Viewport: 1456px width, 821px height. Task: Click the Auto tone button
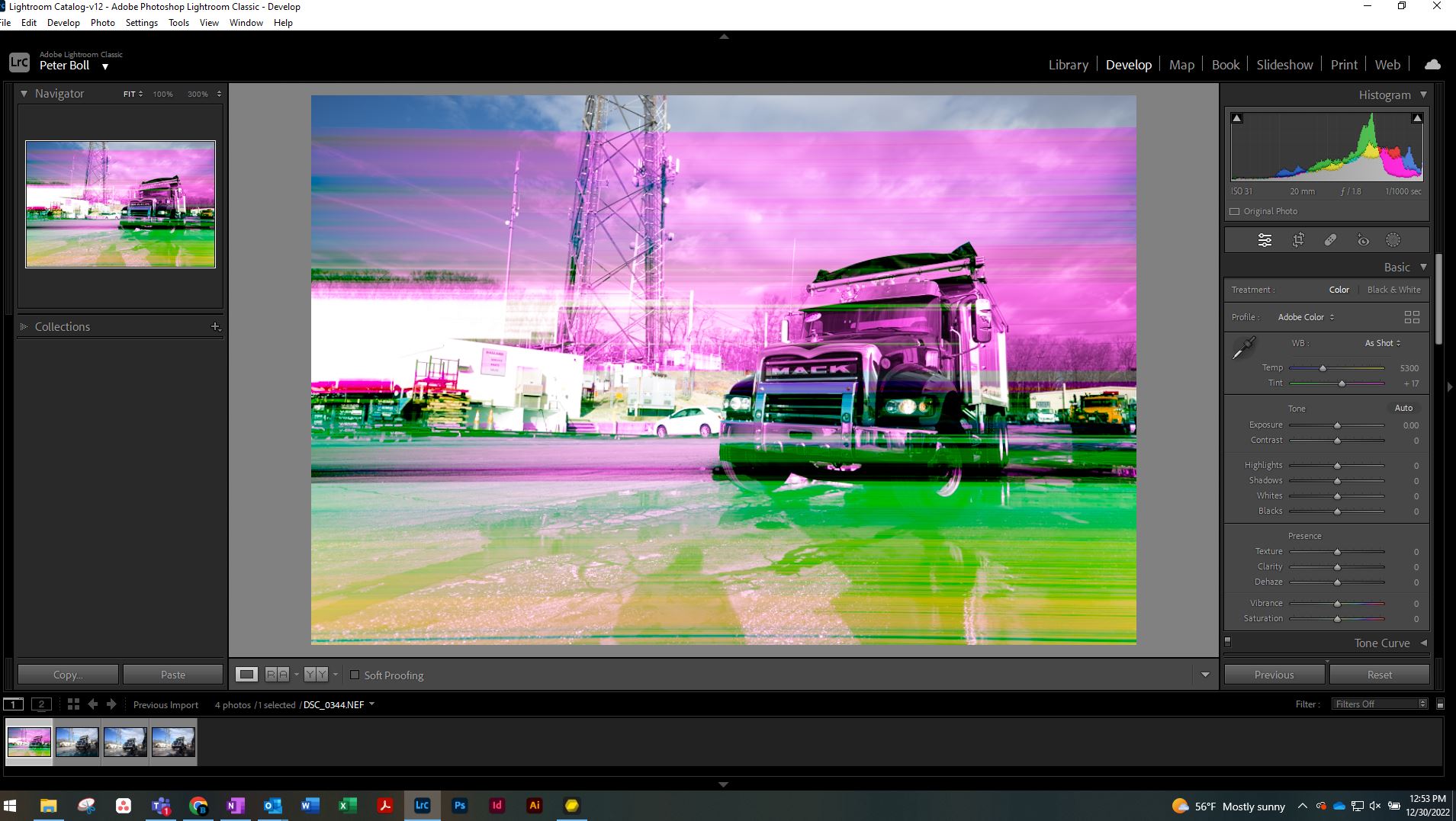click(1403, 408)
